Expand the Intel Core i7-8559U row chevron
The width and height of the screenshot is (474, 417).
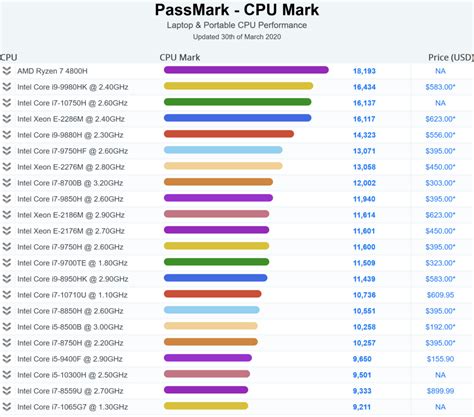(x=7, y=391)
